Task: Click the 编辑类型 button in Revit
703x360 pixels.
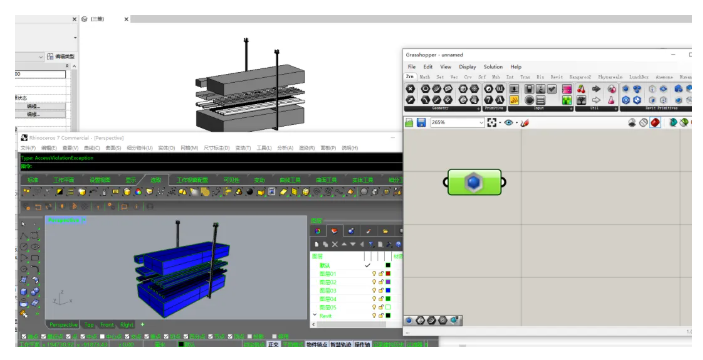Action: (61, 57)
